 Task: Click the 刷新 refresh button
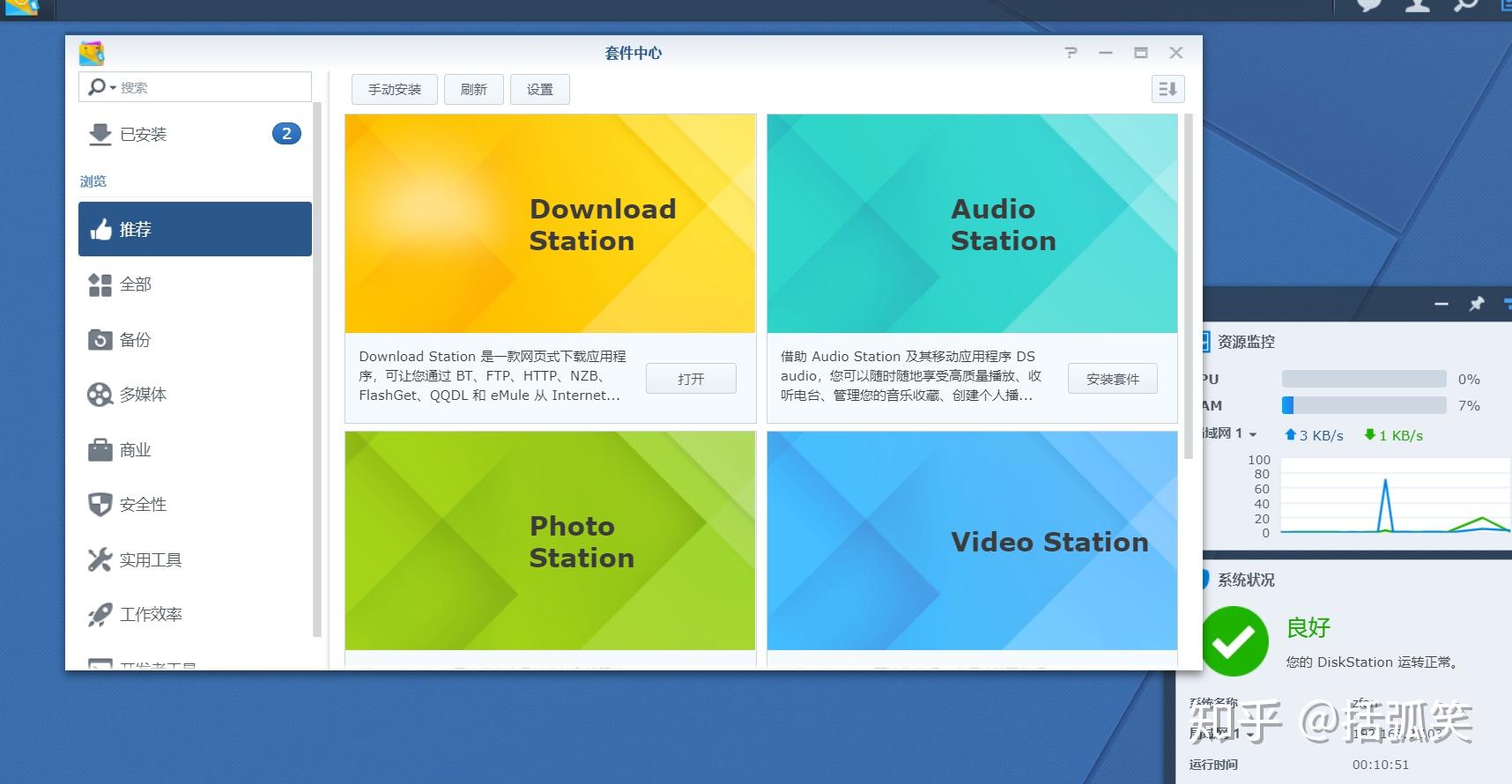pos(474,89)
